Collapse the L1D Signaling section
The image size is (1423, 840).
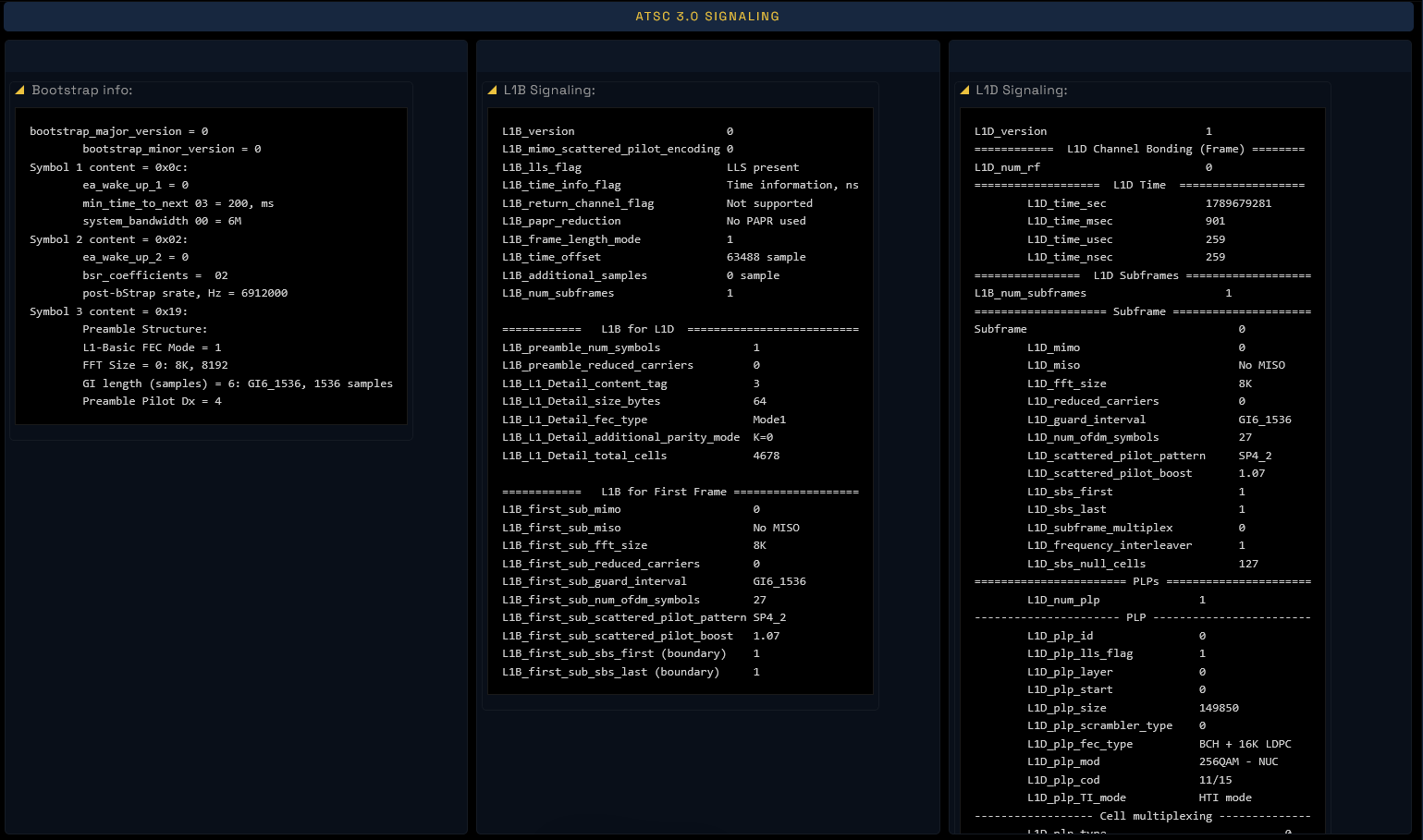coord(964,90)
